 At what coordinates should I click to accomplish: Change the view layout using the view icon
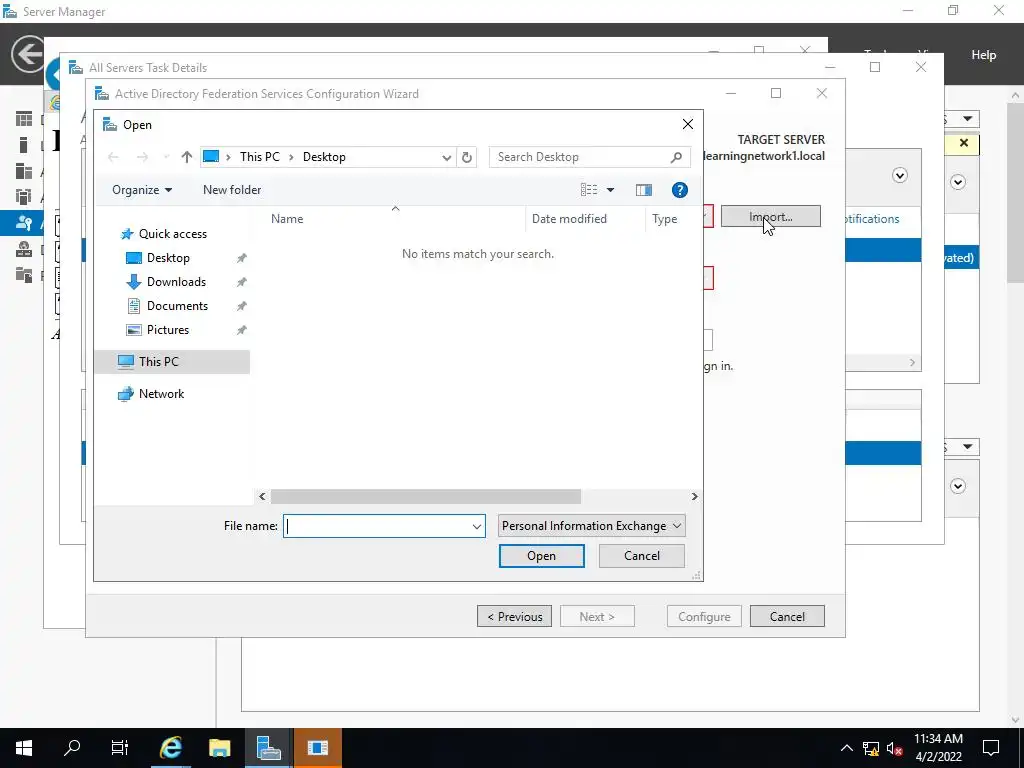coord(588,190)
